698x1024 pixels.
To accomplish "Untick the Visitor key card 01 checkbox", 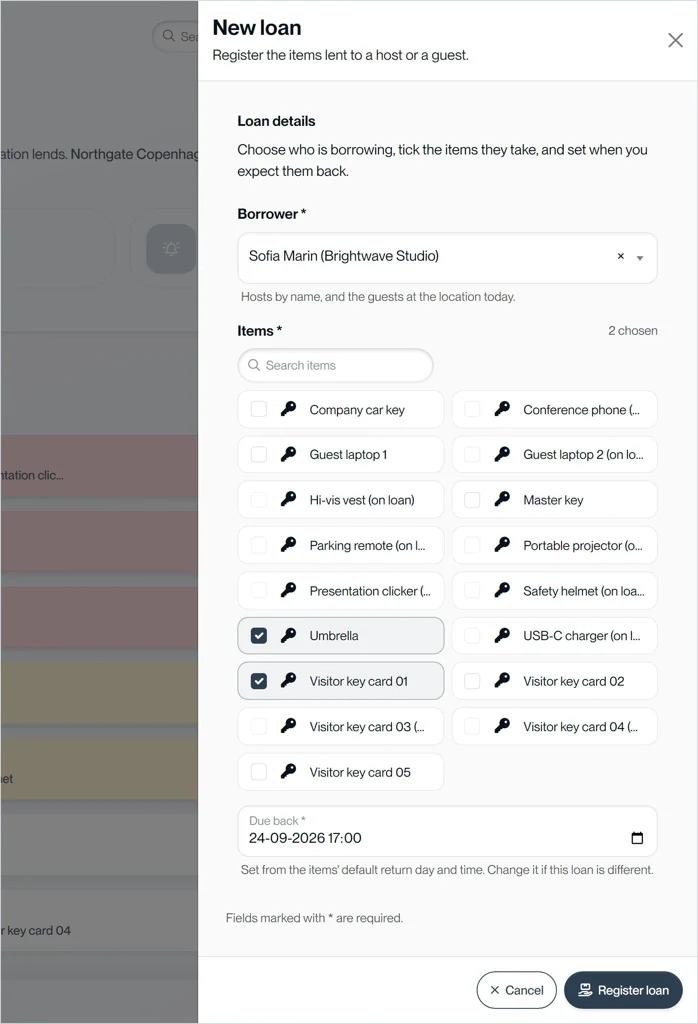I will point(259,681).
